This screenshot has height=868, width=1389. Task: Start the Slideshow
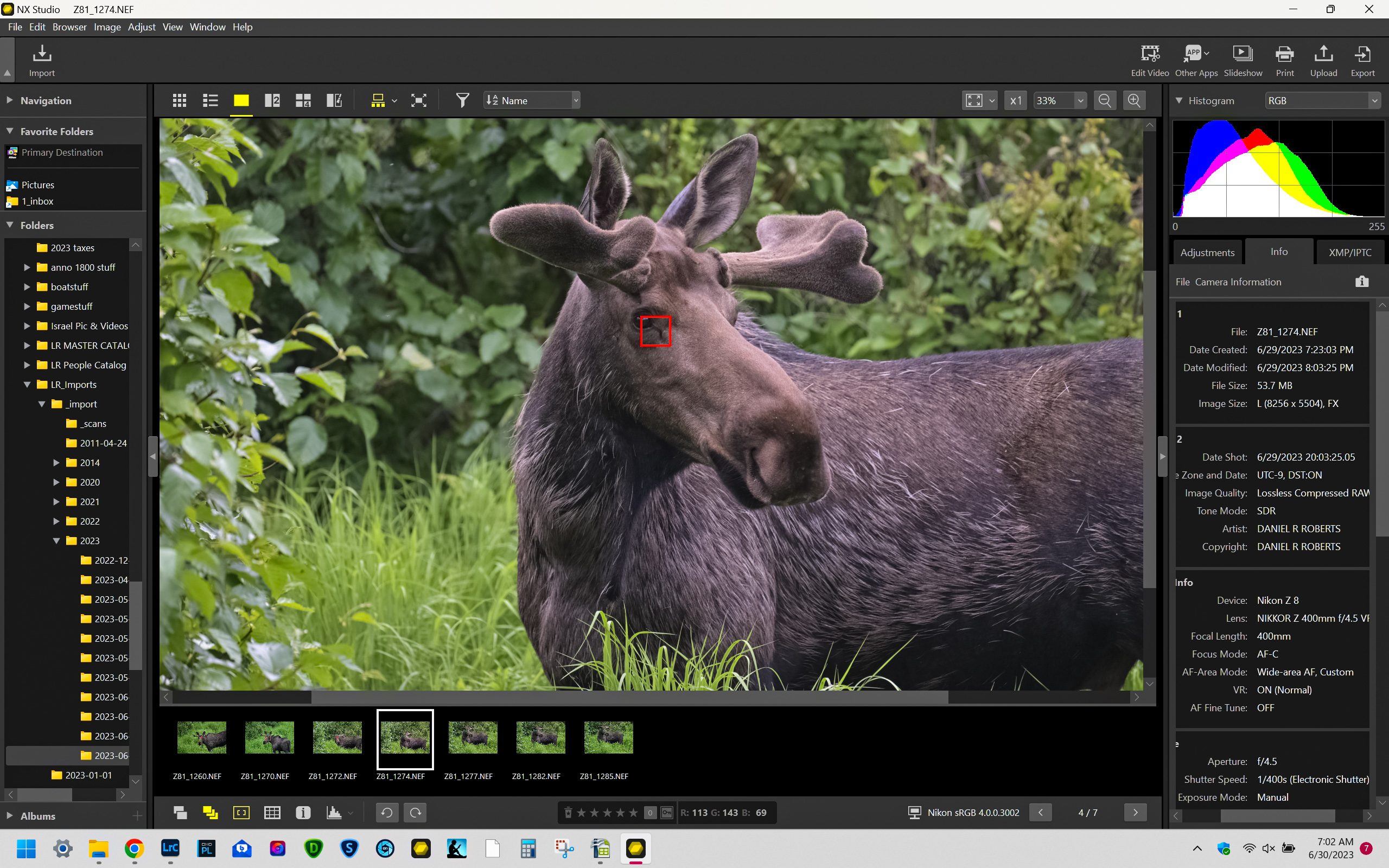point(1243,60)
